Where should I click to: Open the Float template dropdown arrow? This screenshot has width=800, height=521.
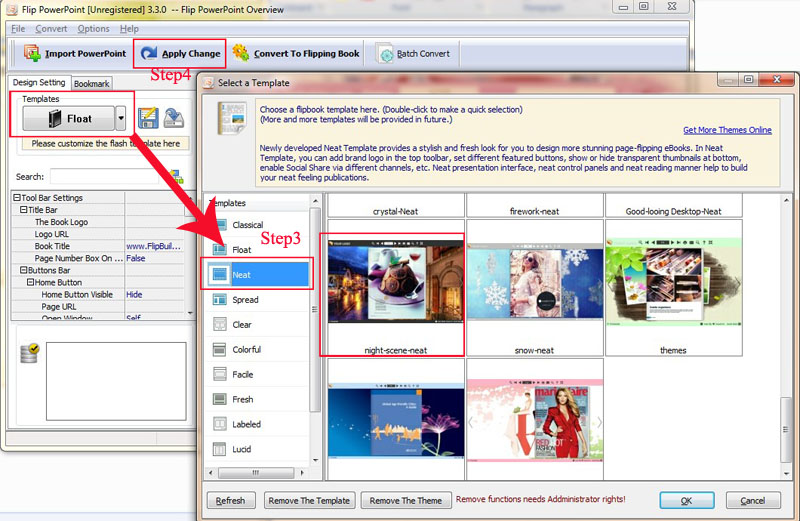(x=121, y=118)
